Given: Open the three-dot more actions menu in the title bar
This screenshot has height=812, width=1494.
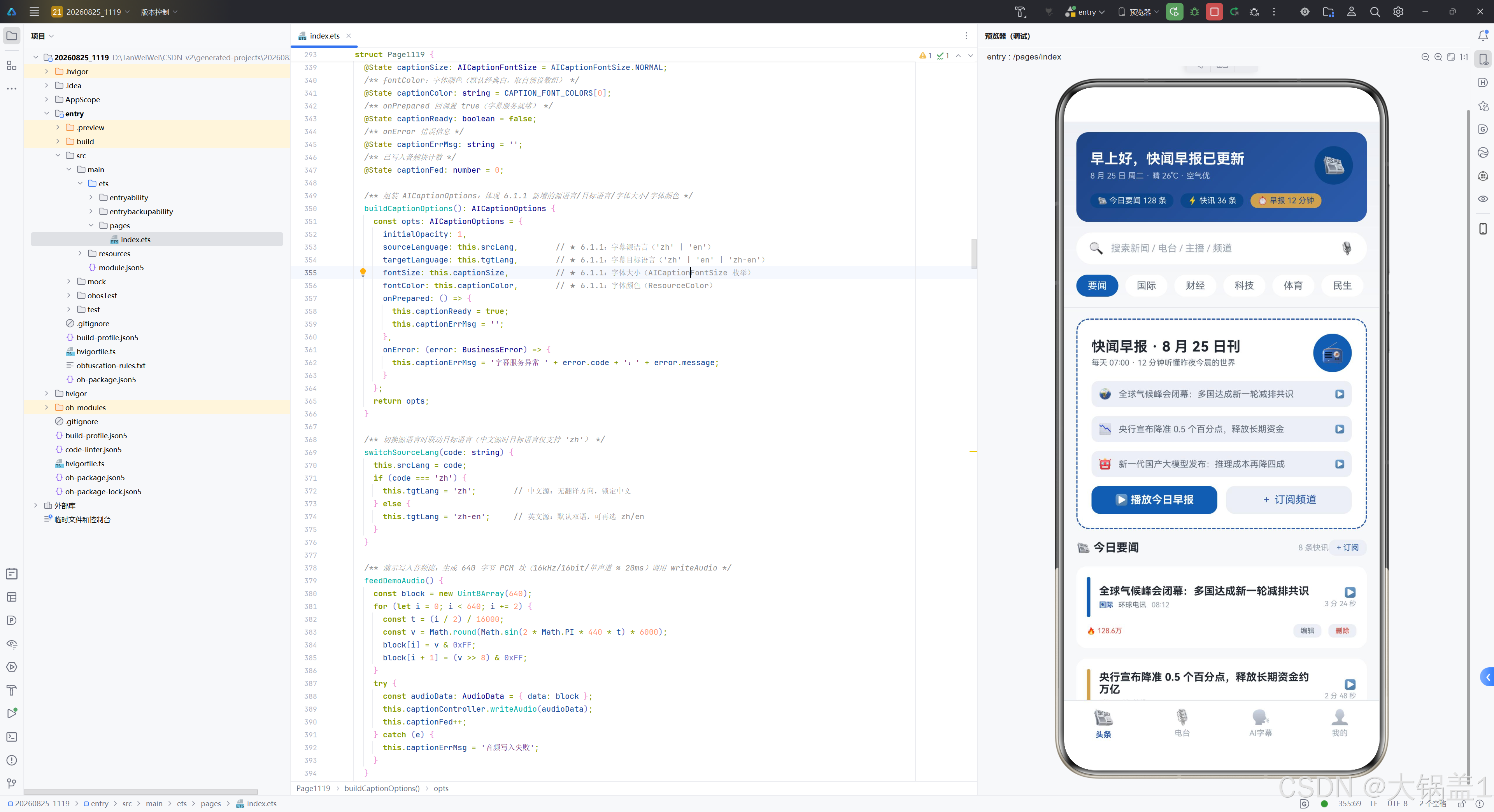Looking at the screenshot, I should (1274, 12).
